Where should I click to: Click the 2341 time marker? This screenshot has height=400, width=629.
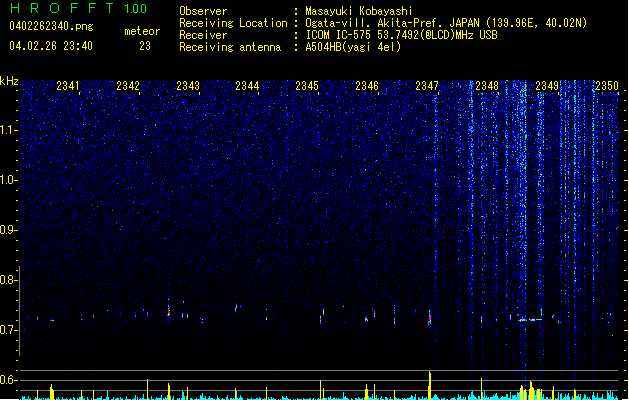[x=68, y=86]
